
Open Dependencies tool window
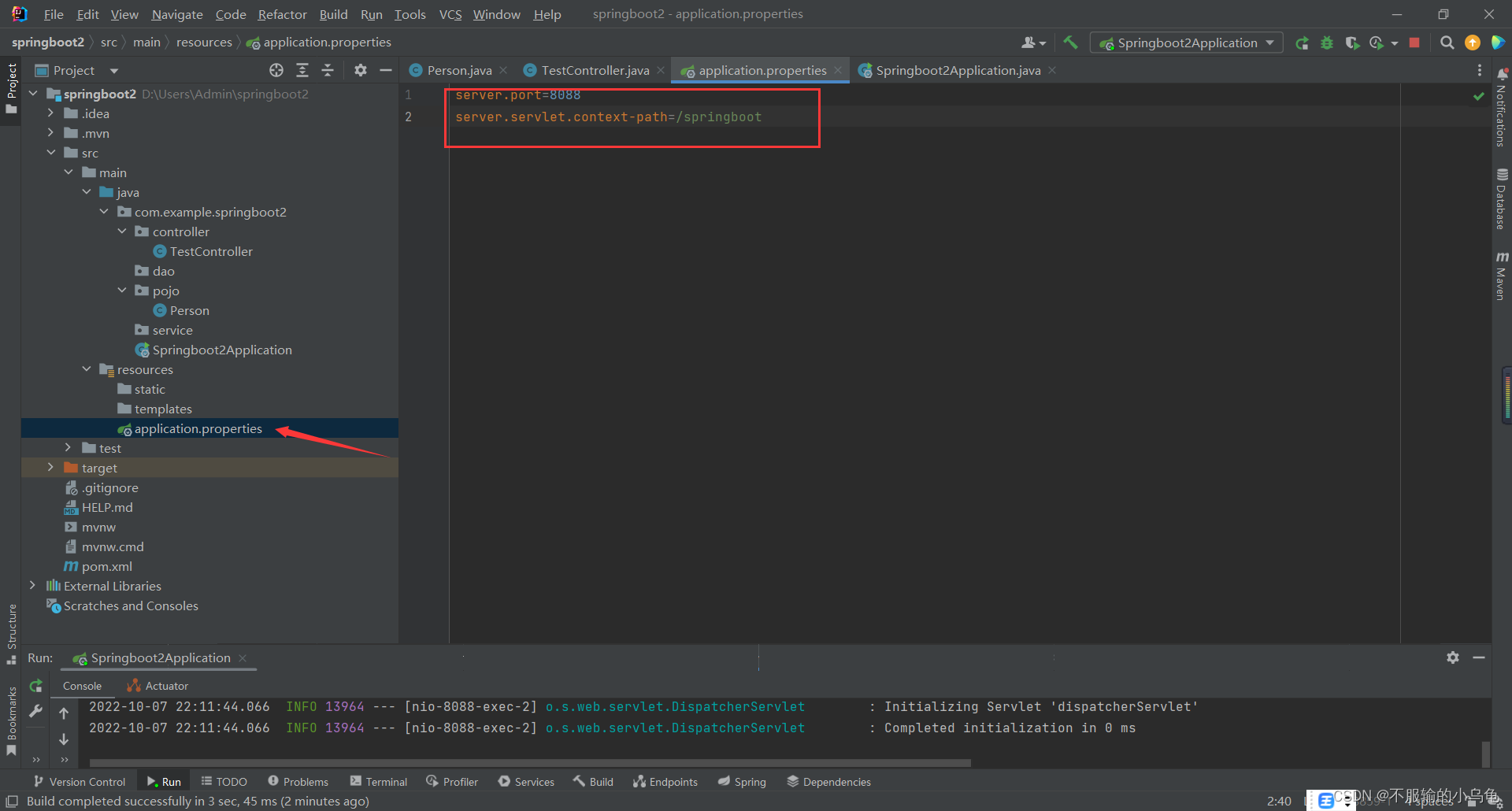(x=829, y=782)
